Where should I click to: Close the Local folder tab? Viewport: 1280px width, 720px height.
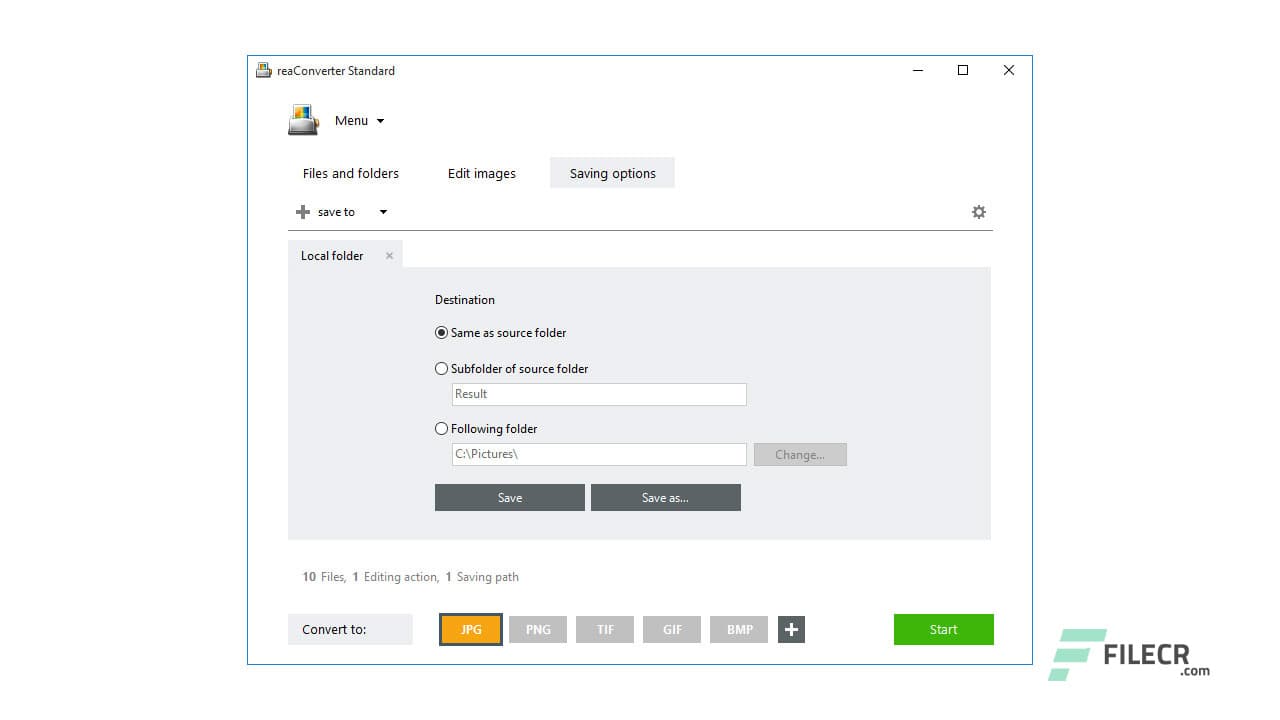(x=389, y=255)
